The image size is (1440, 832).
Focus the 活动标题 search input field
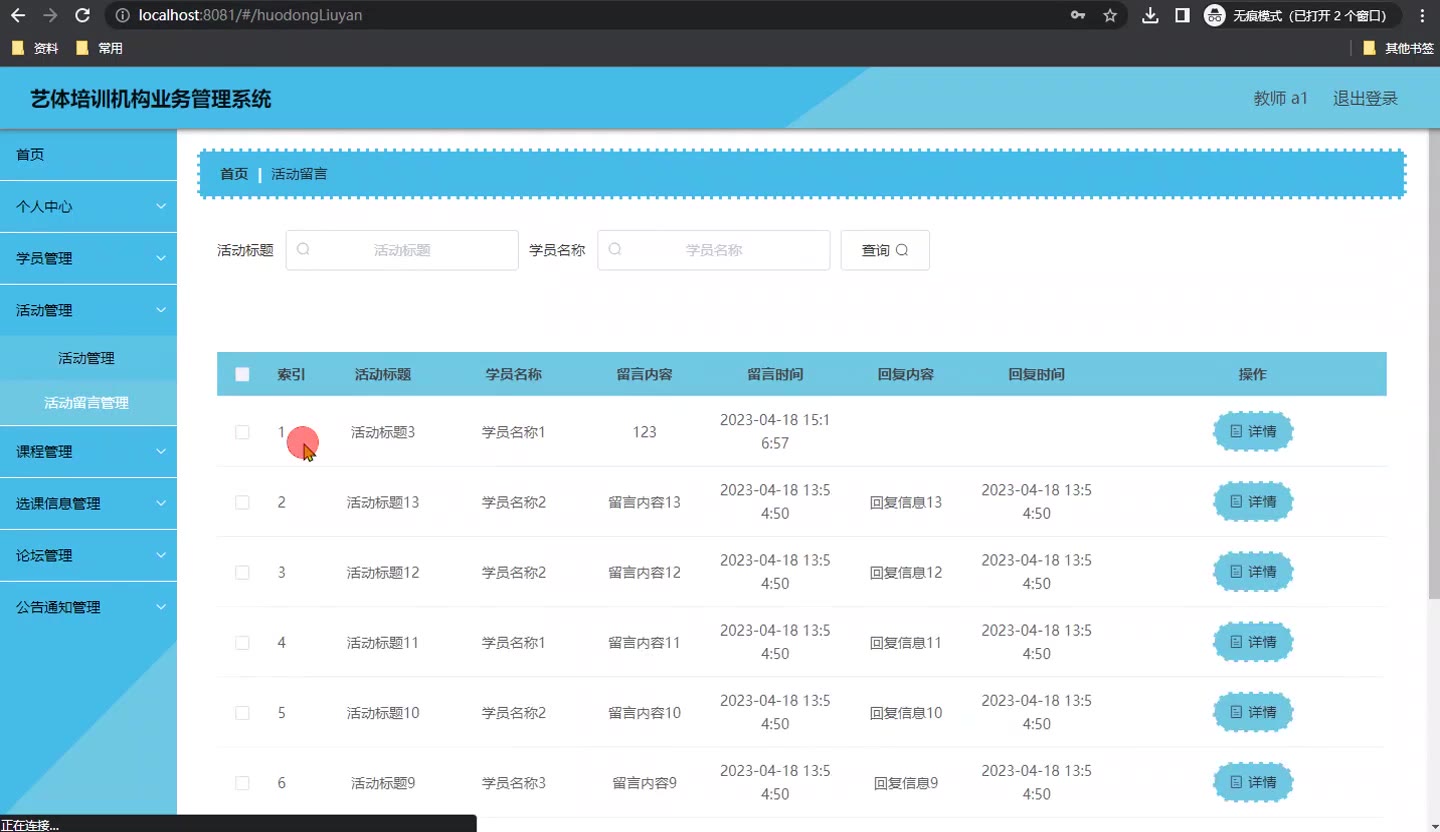point(402,250)
